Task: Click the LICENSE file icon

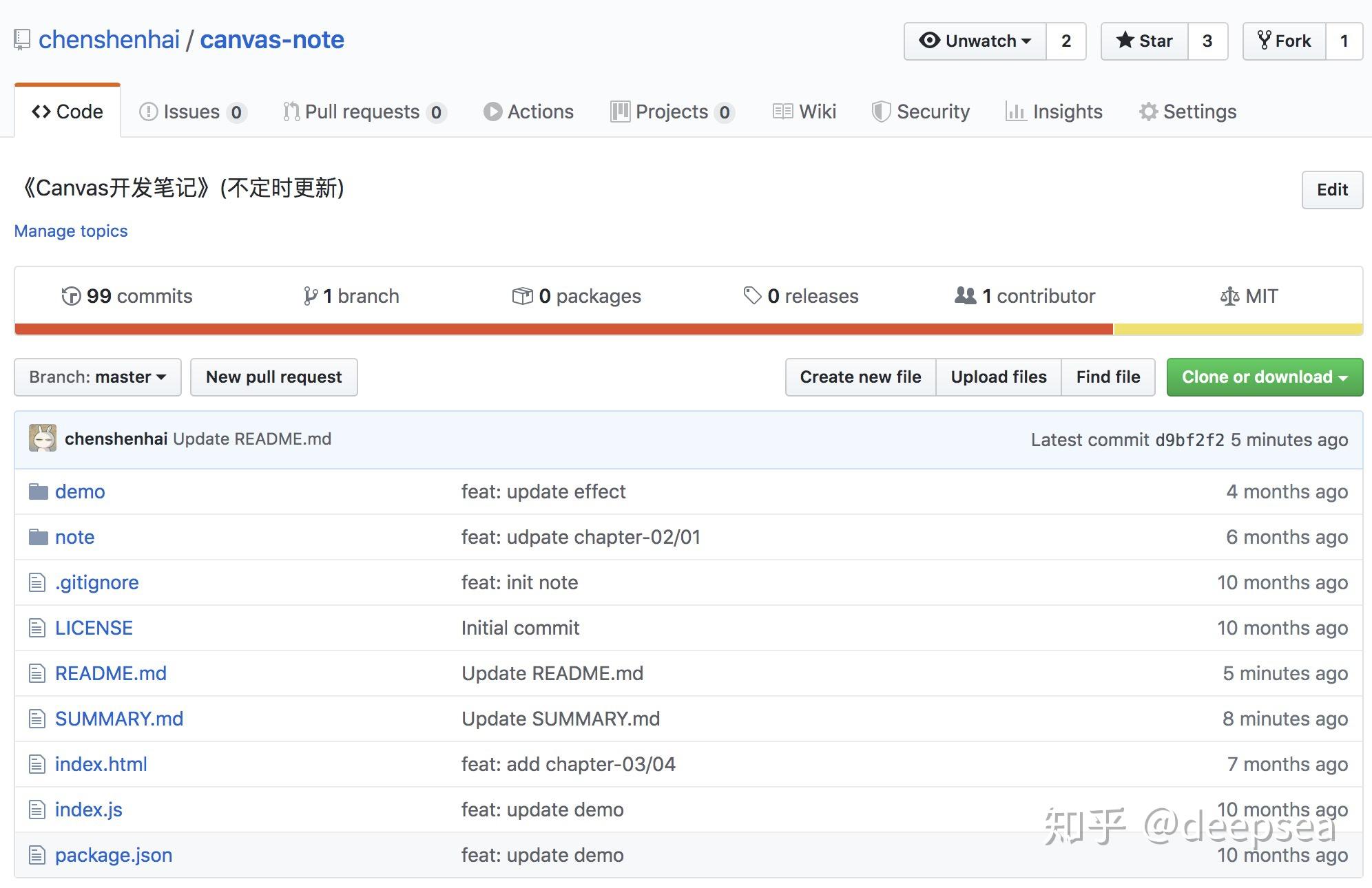Action: click(37, 628)
